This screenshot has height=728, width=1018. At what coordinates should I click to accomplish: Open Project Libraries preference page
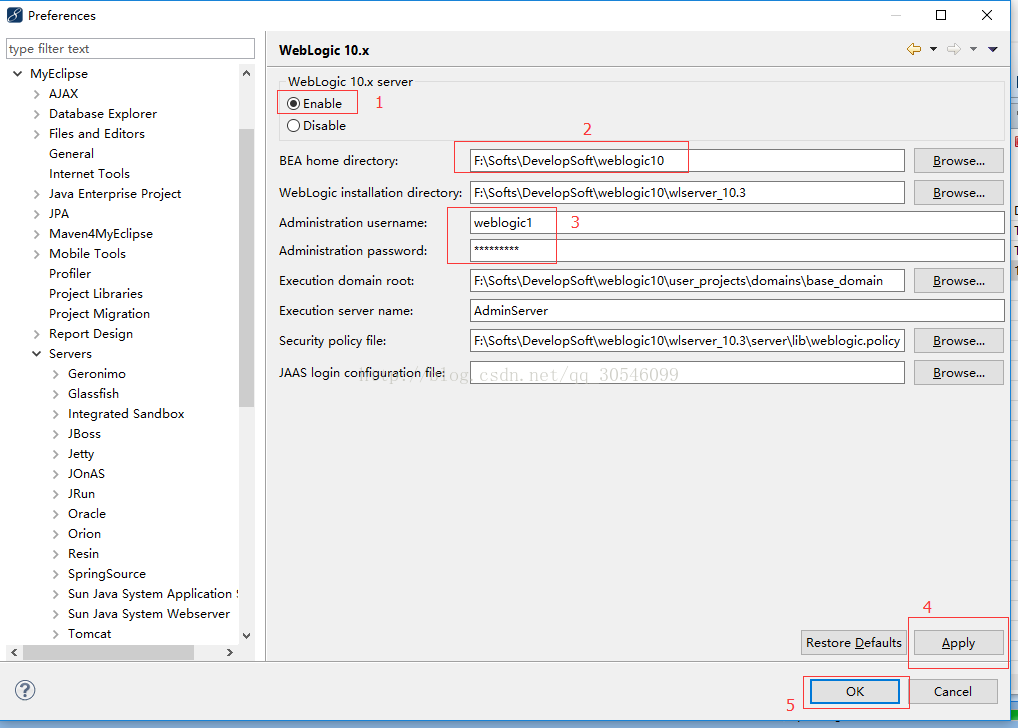[96, 294]
